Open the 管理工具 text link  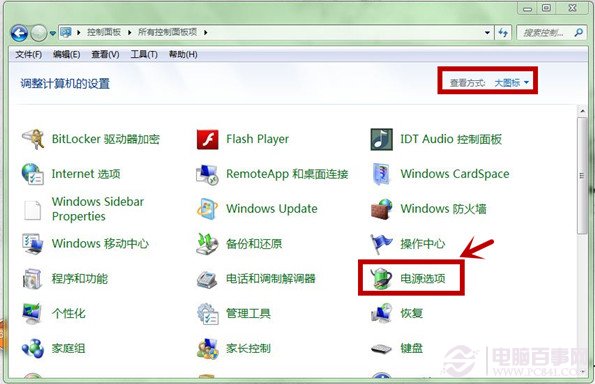pos(249,313)
